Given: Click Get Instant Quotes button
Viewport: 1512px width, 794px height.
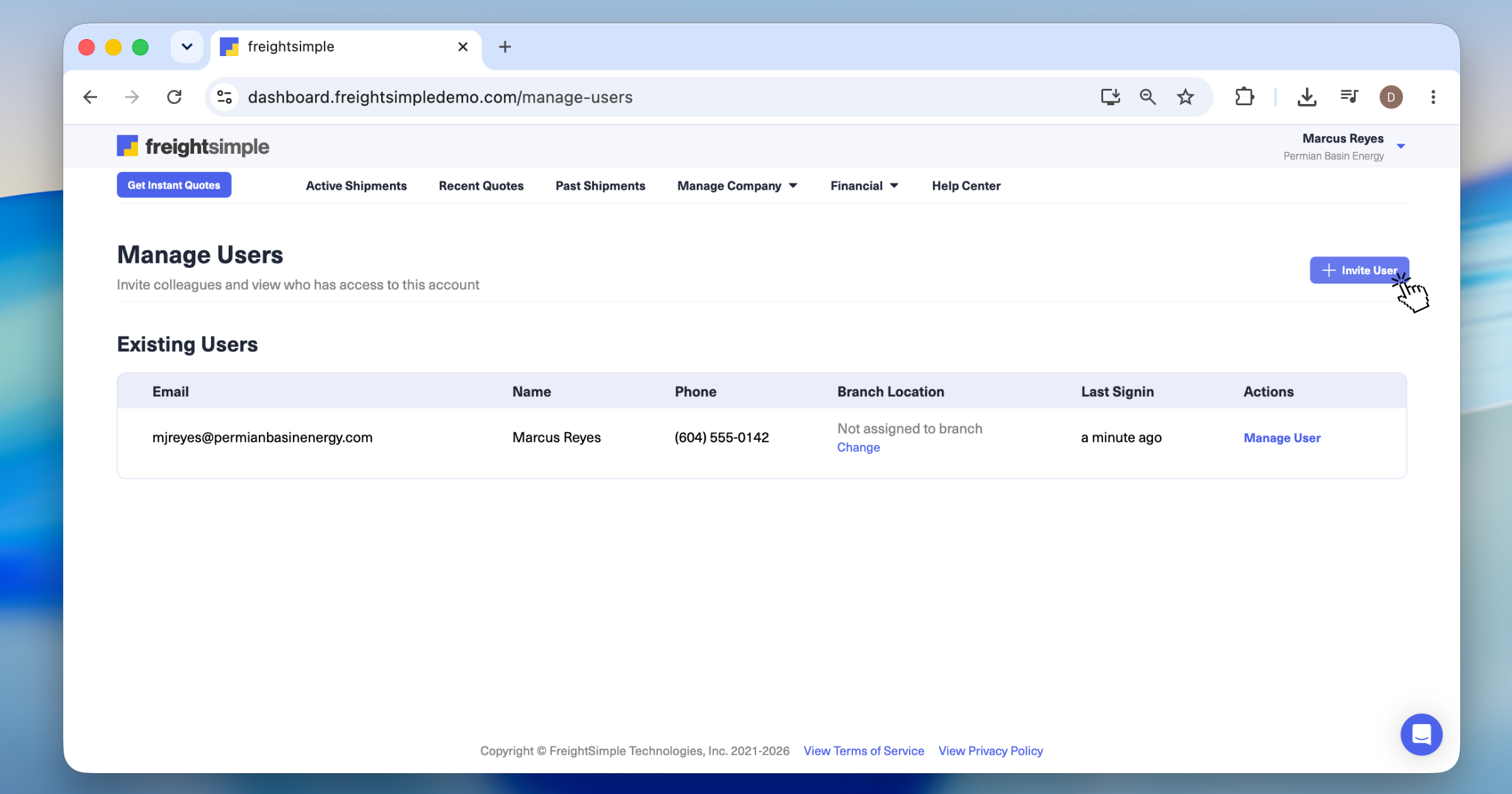Looking at the screenshot, I should pos(174,185).
